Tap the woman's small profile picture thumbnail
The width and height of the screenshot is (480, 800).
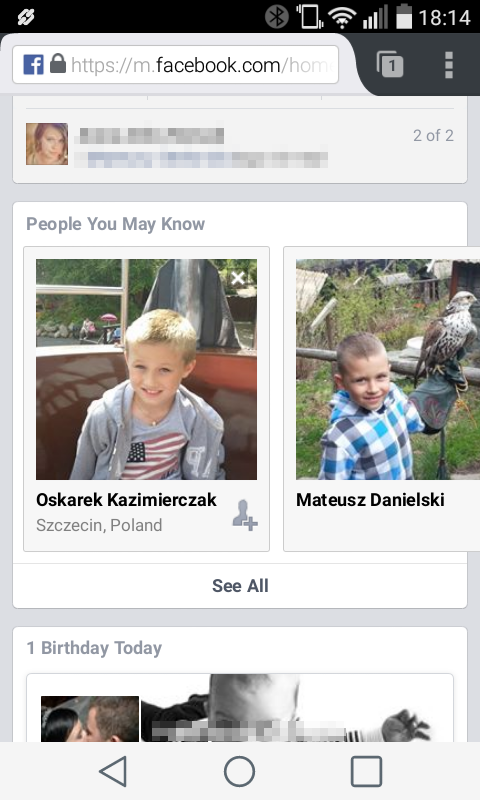point(47,144)
